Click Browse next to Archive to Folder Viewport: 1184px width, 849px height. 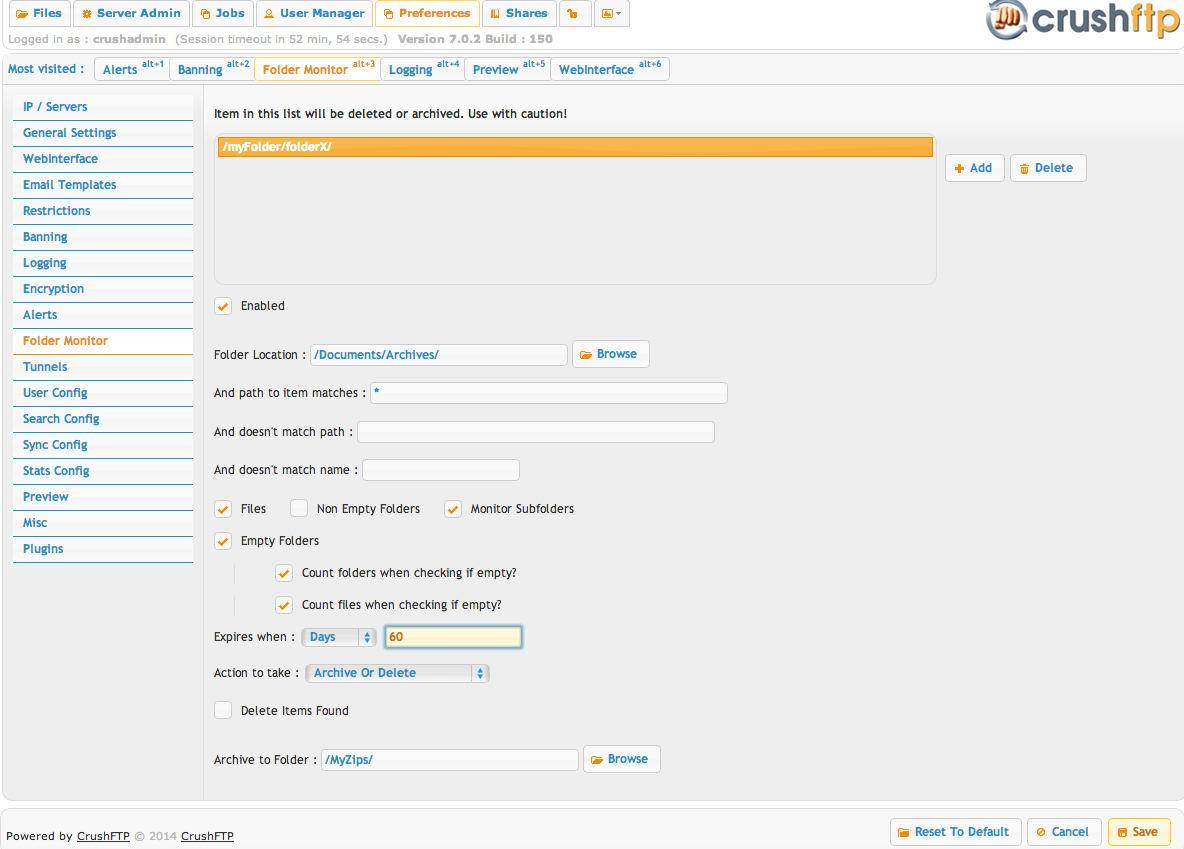pyautogui.click(x=621, y=758)
